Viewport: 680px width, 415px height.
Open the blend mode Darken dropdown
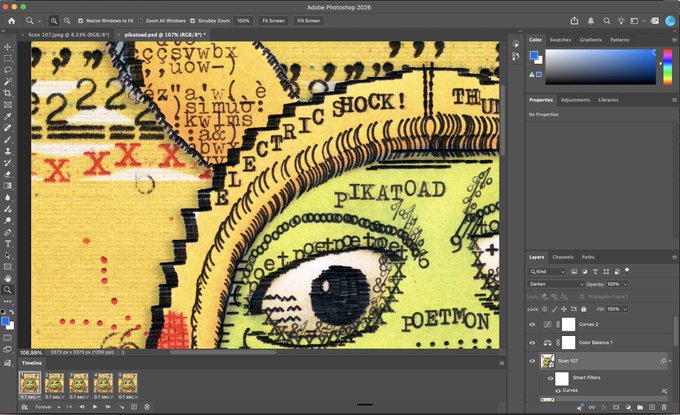coord(556,284)
